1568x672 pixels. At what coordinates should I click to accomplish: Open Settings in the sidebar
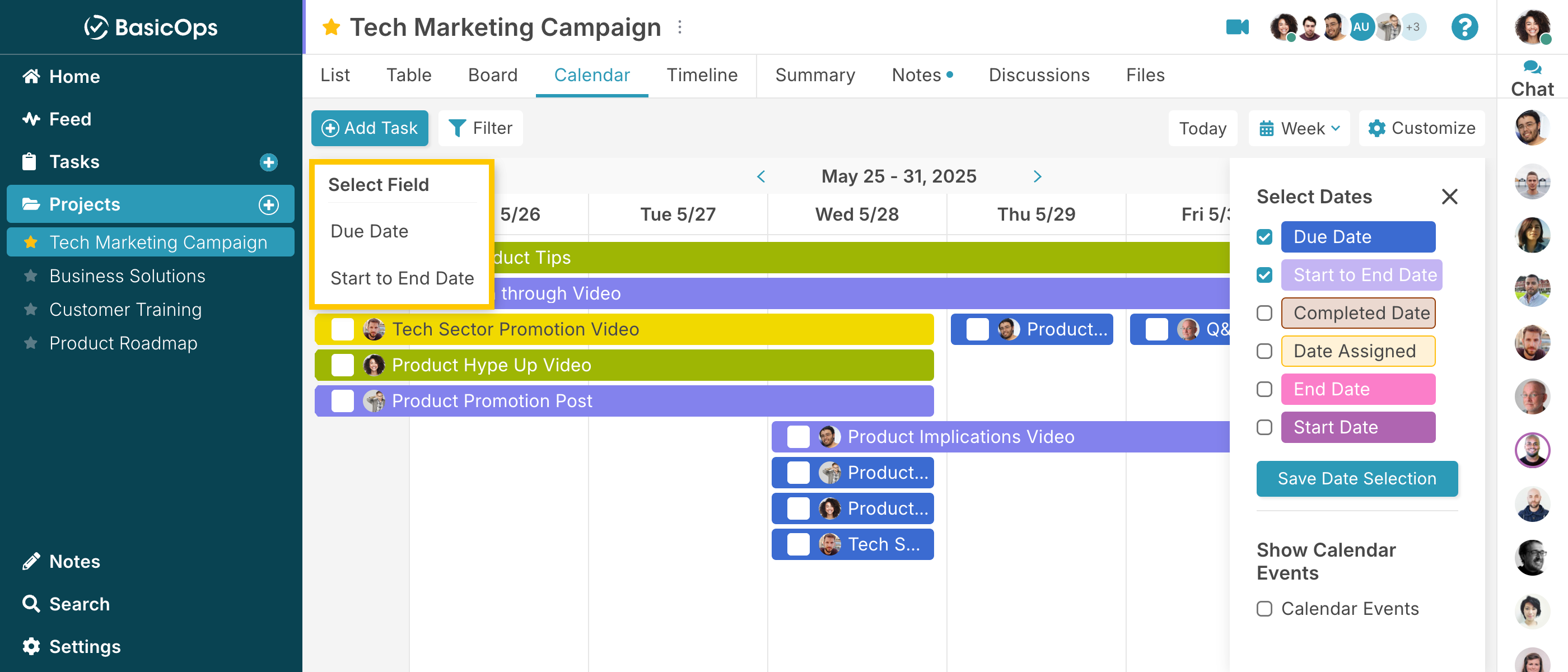point(71,646)
